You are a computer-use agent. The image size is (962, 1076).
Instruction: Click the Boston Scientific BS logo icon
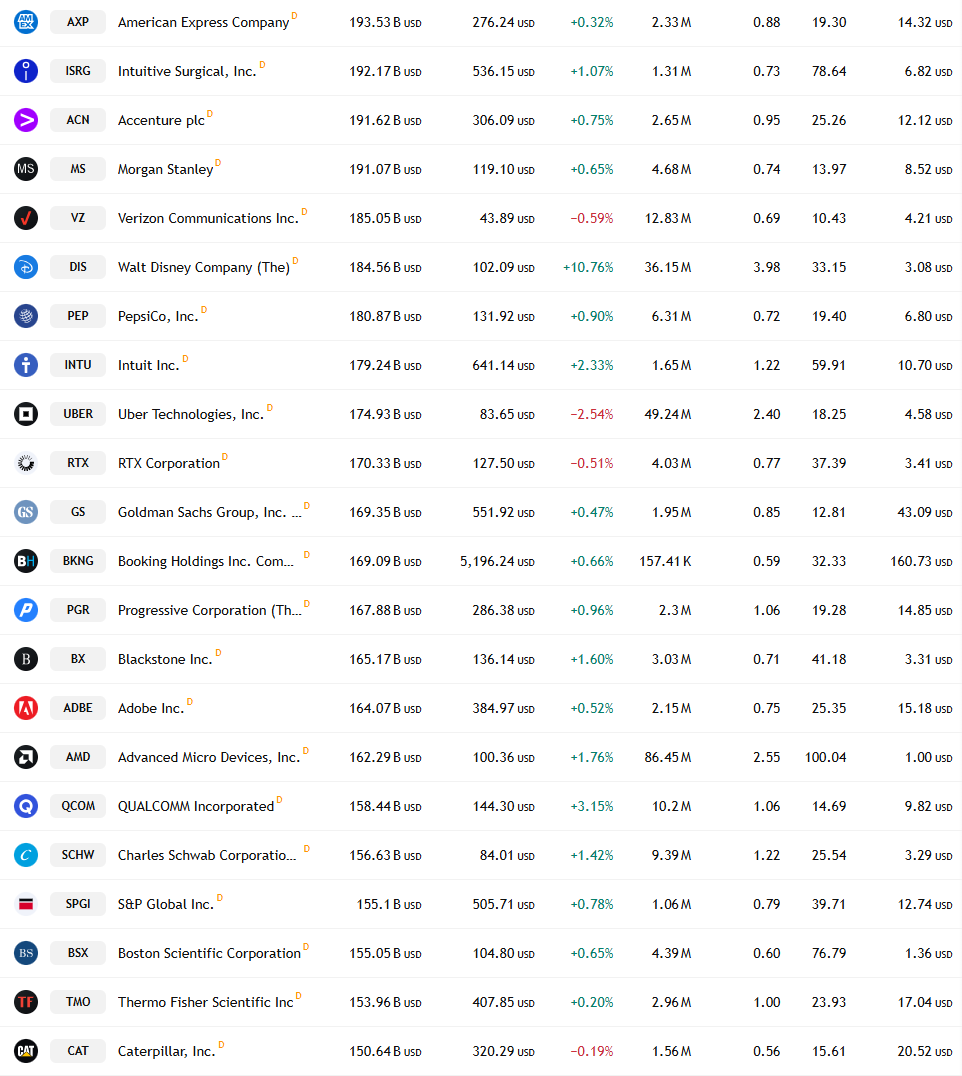click(26, 953)
